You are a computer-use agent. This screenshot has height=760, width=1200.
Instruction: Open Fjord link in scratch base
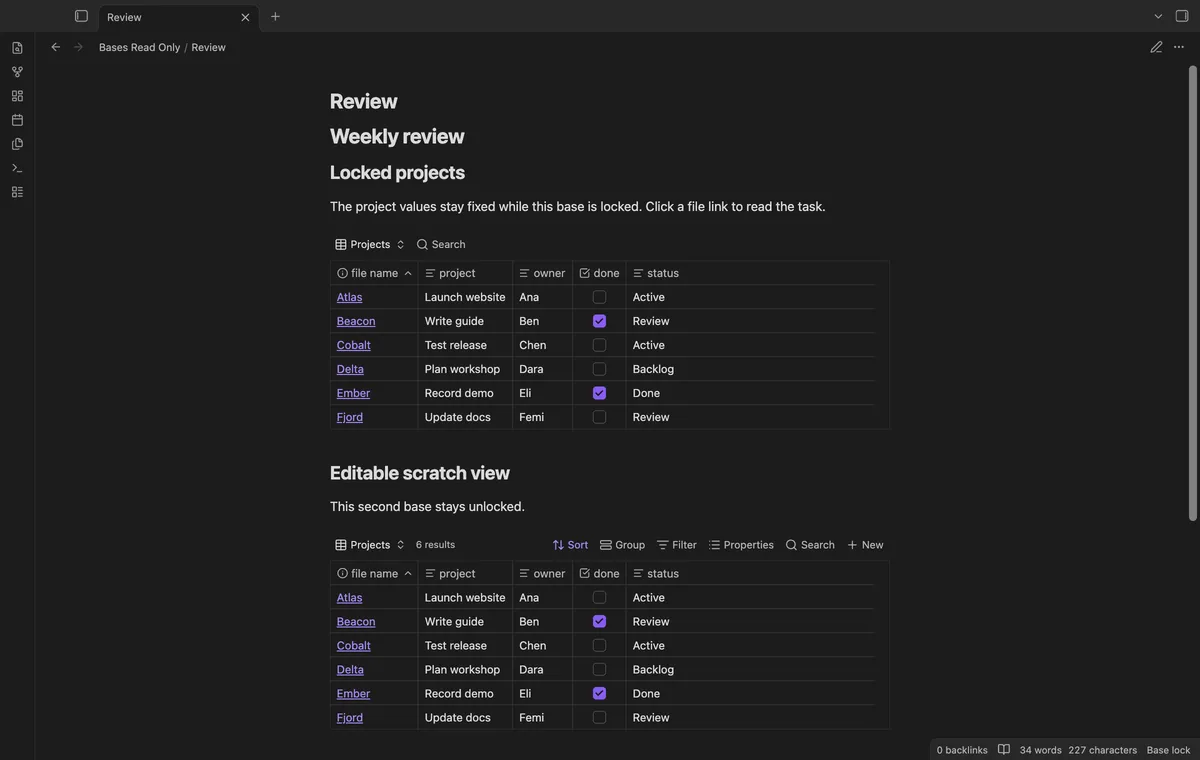click(x=350, y=718)
